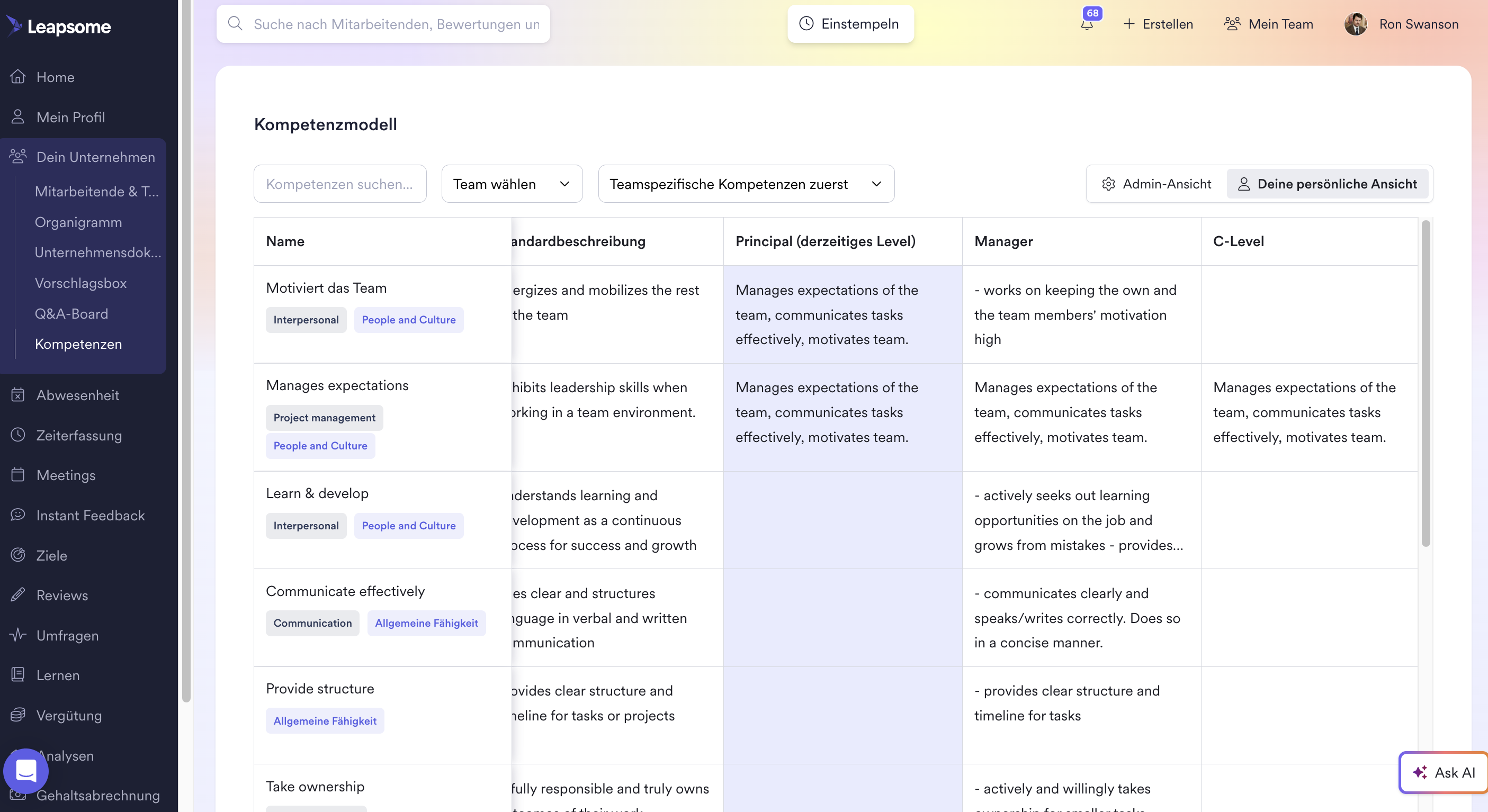Switch to Deine persönliche Ansicht
The image size is (1488, 812).
[x=1328, y=184]
